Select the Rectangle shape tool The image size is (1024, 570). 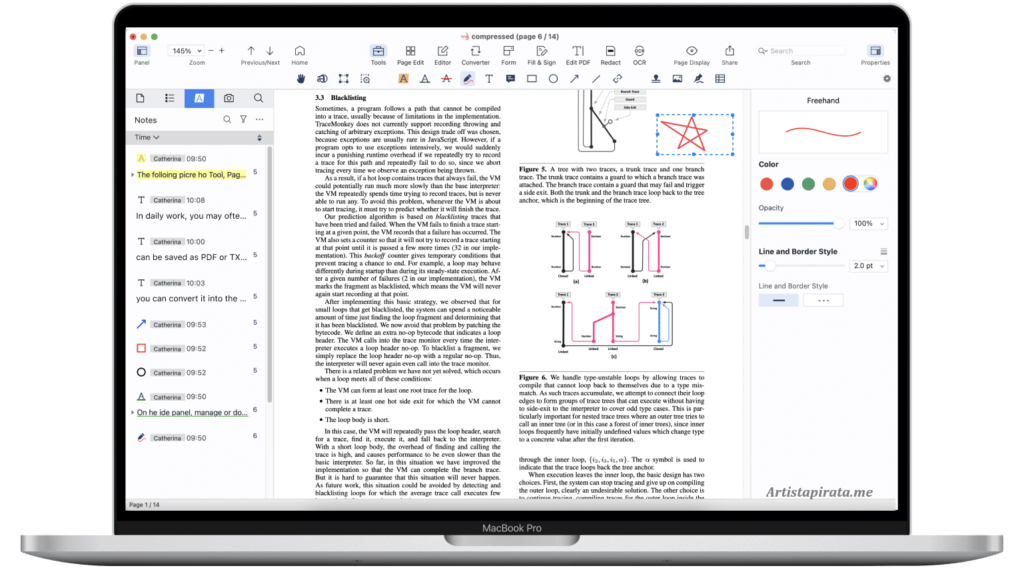[x=532, y=78]
